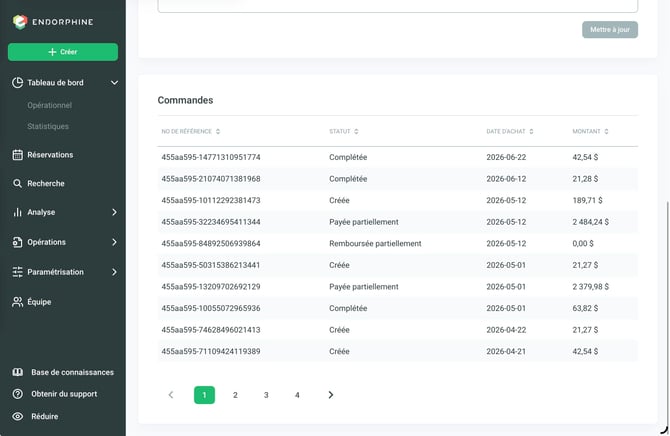Open order 455aa595-21074071381968
The image size is (670, 436).
point(211,179)
